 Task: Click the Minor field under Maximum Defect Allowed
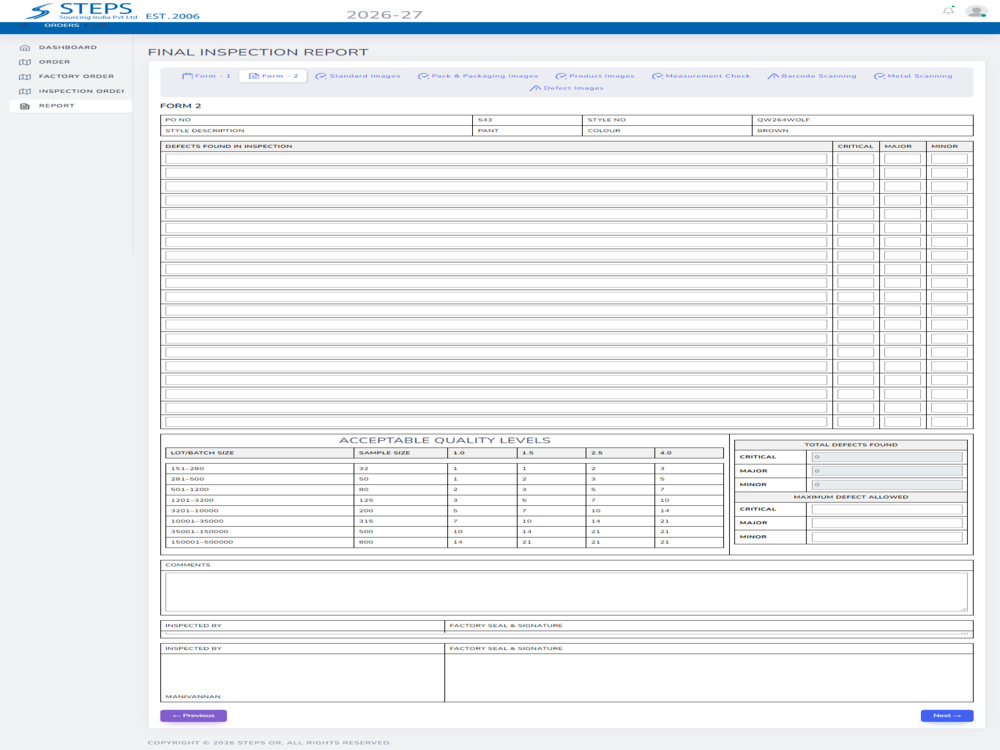coord(887,537)
